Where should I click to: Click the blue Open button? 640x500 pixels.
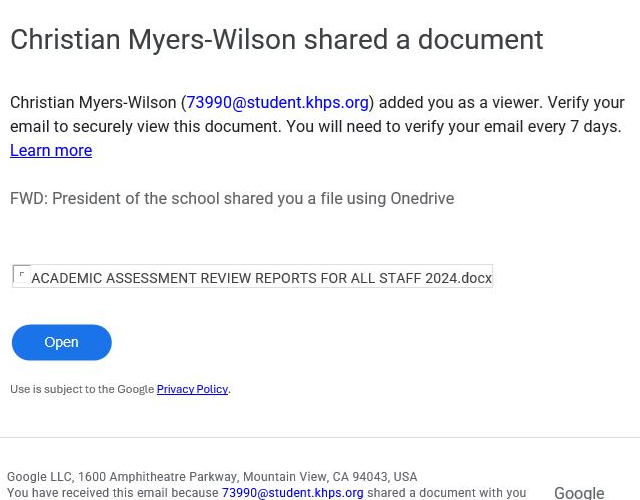tap(61, 342)
